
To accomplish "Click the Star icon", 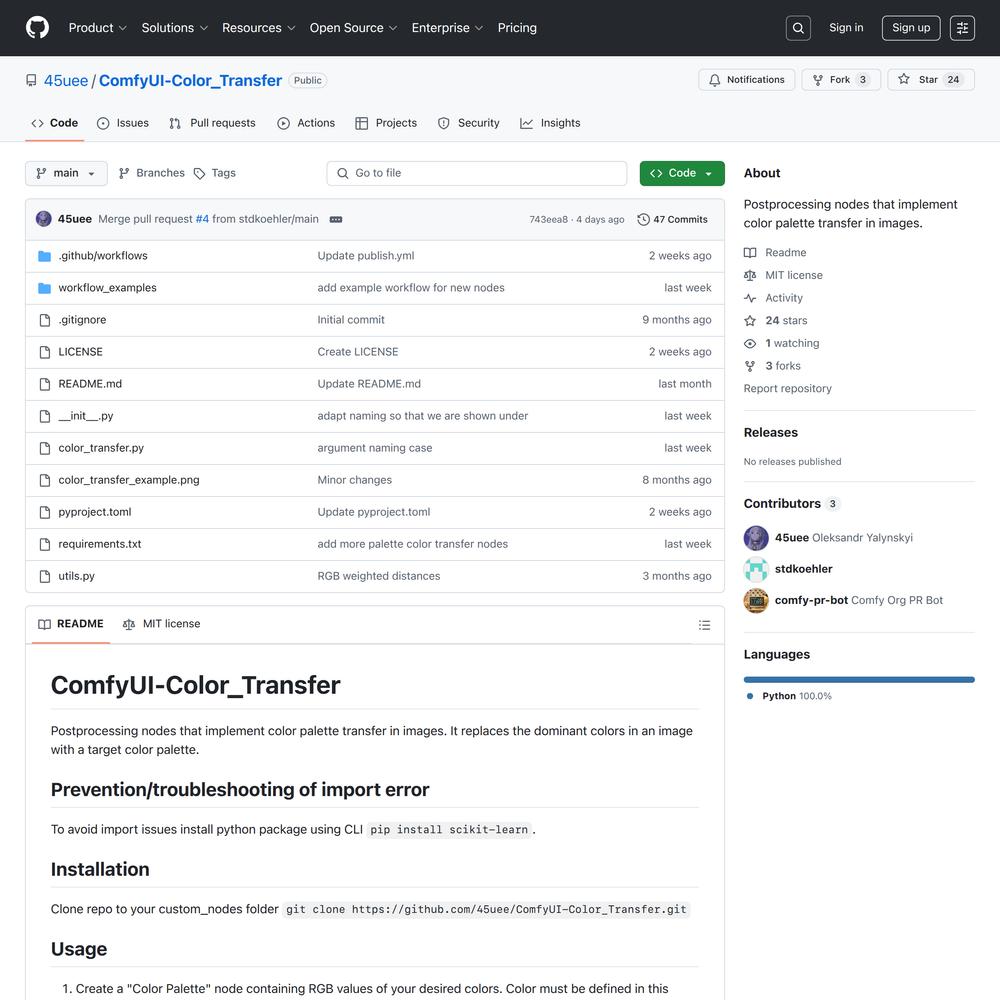I will point(904,79).
